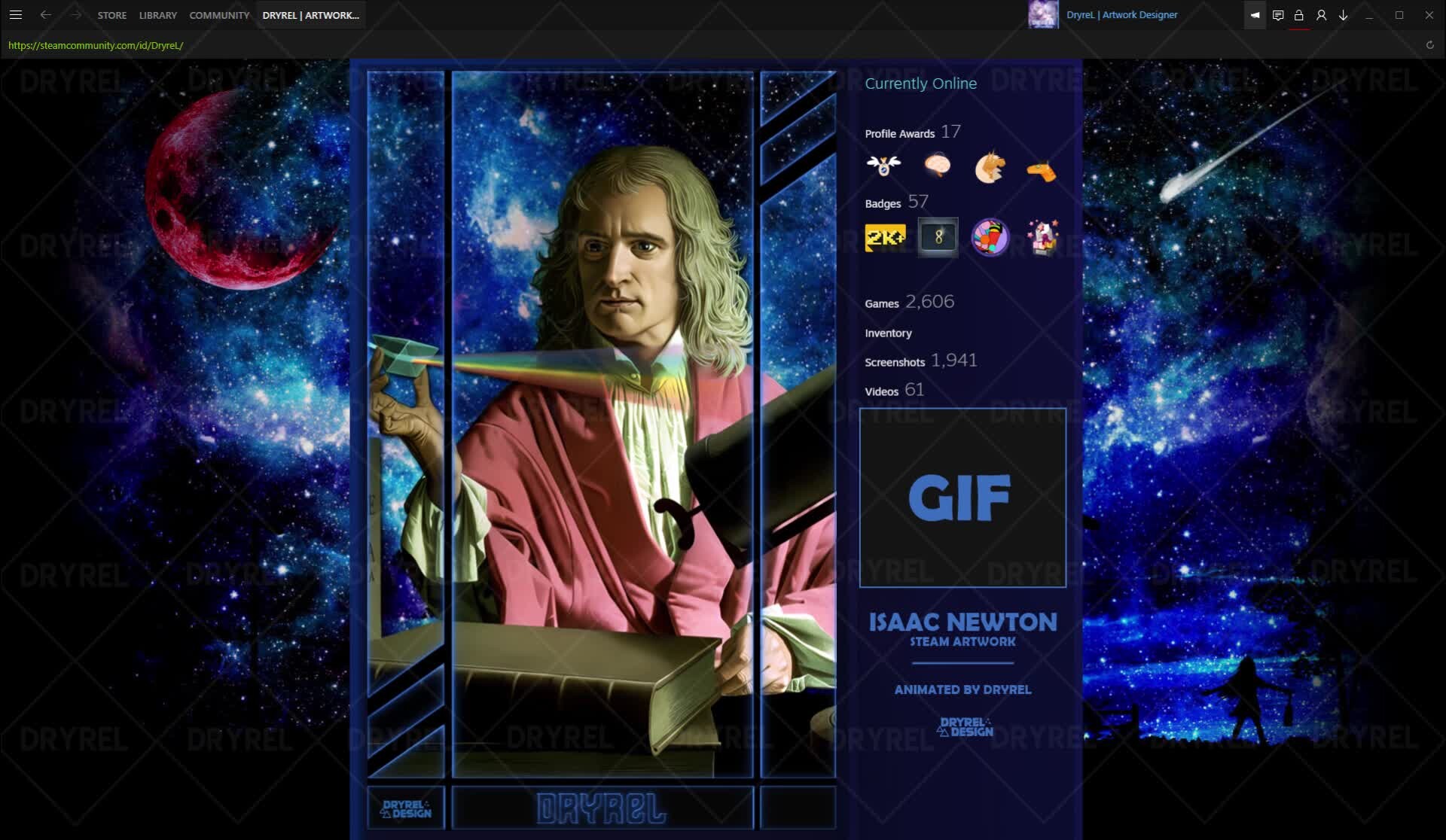Navigate back with the left arrow
The width and height of the screenshot is (1446, 840).
47,14
